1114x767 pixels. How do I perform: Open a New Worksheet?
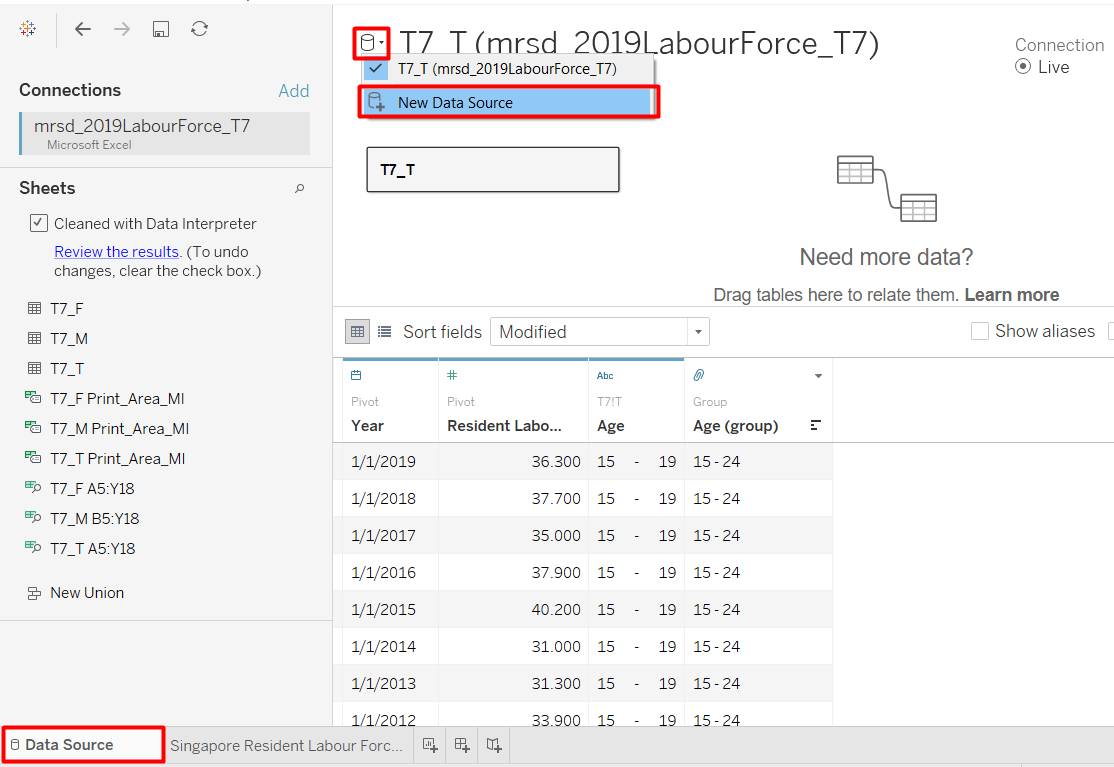(429, 744)
